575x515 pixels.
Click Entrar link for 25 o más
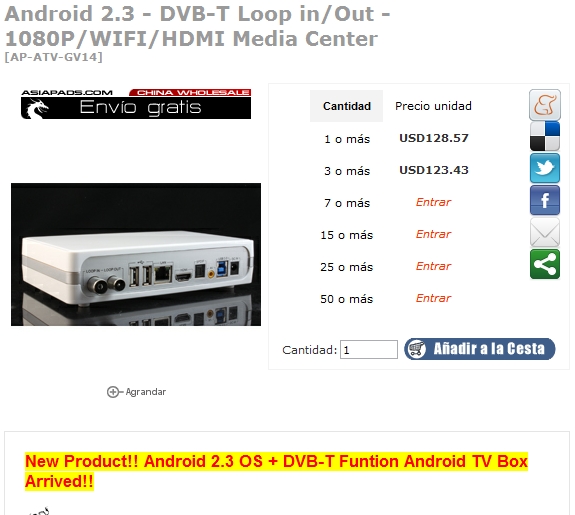point(433,266)
